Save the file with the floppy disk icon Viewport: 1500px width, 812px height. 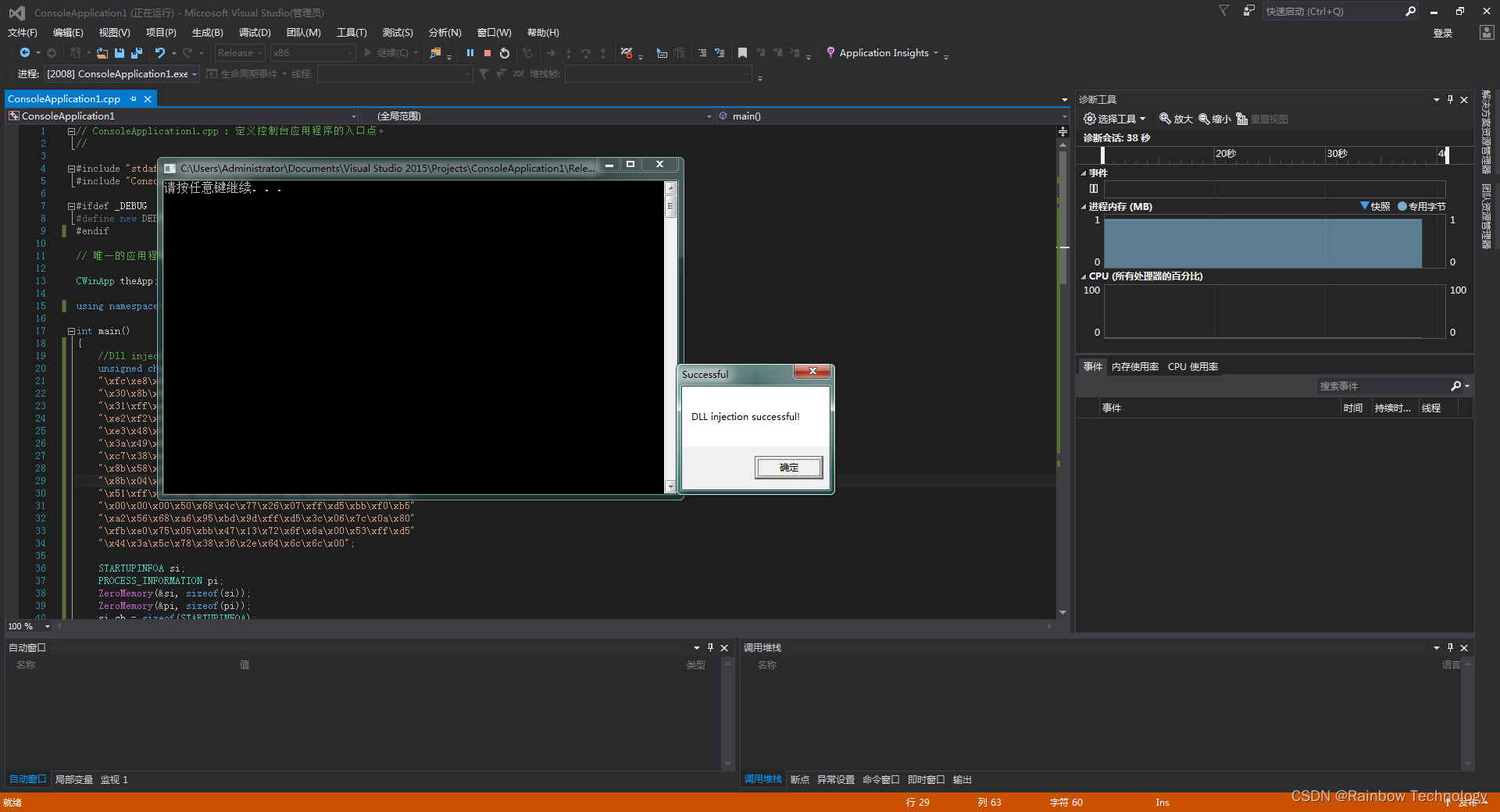pyautogui.click(x=120, y=53)
